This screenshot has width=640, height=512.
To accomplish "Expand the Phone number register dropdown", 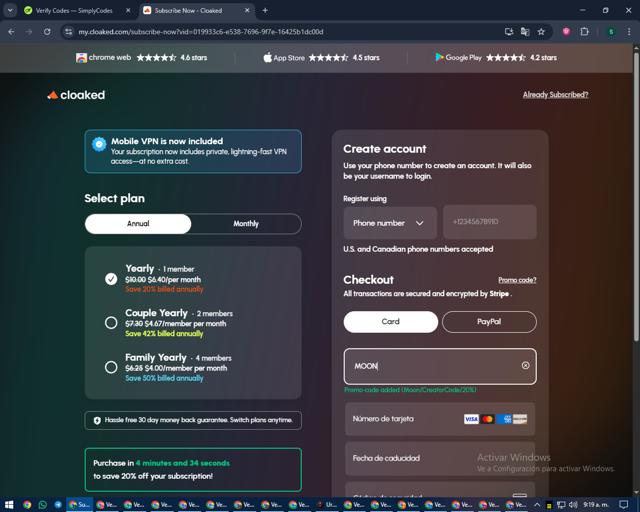I will tap(390, 223).
